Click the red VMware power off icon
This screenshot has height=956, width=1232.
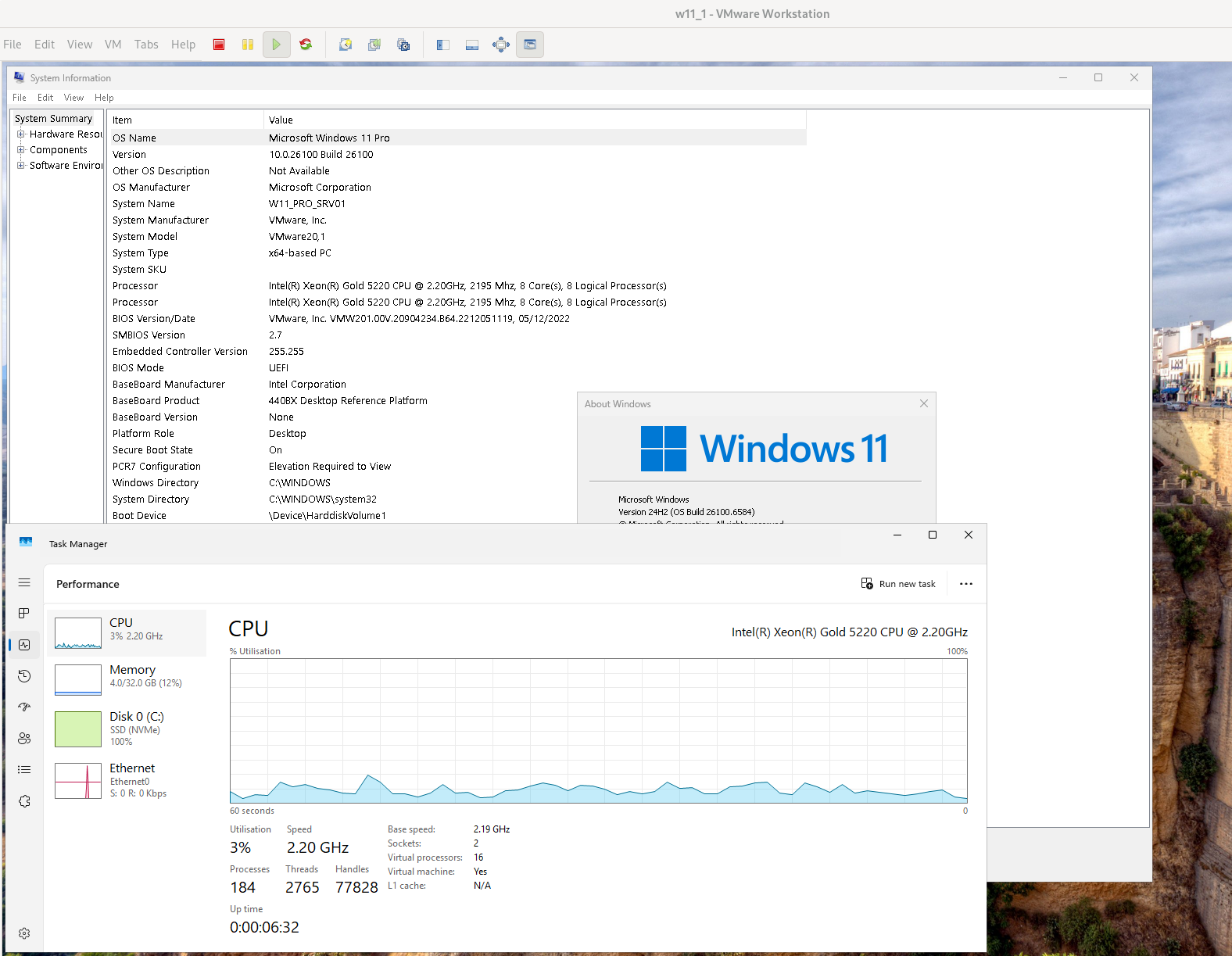tap(219, 45)
